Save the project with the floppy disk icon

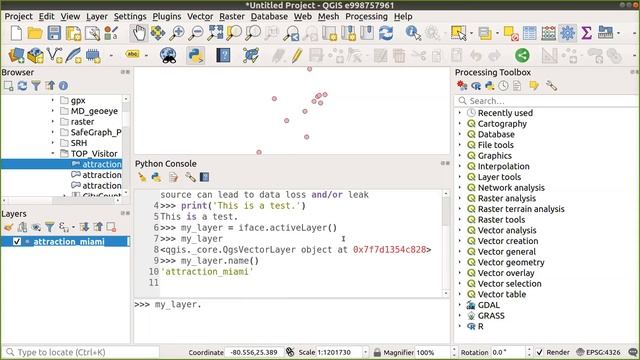[54, 33]
